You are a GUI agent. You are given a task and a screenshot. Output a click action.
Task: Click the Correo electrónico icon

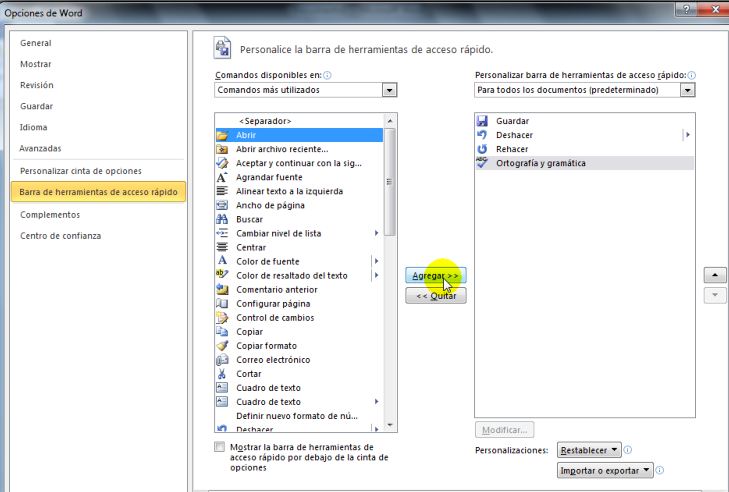click(222, 359)
